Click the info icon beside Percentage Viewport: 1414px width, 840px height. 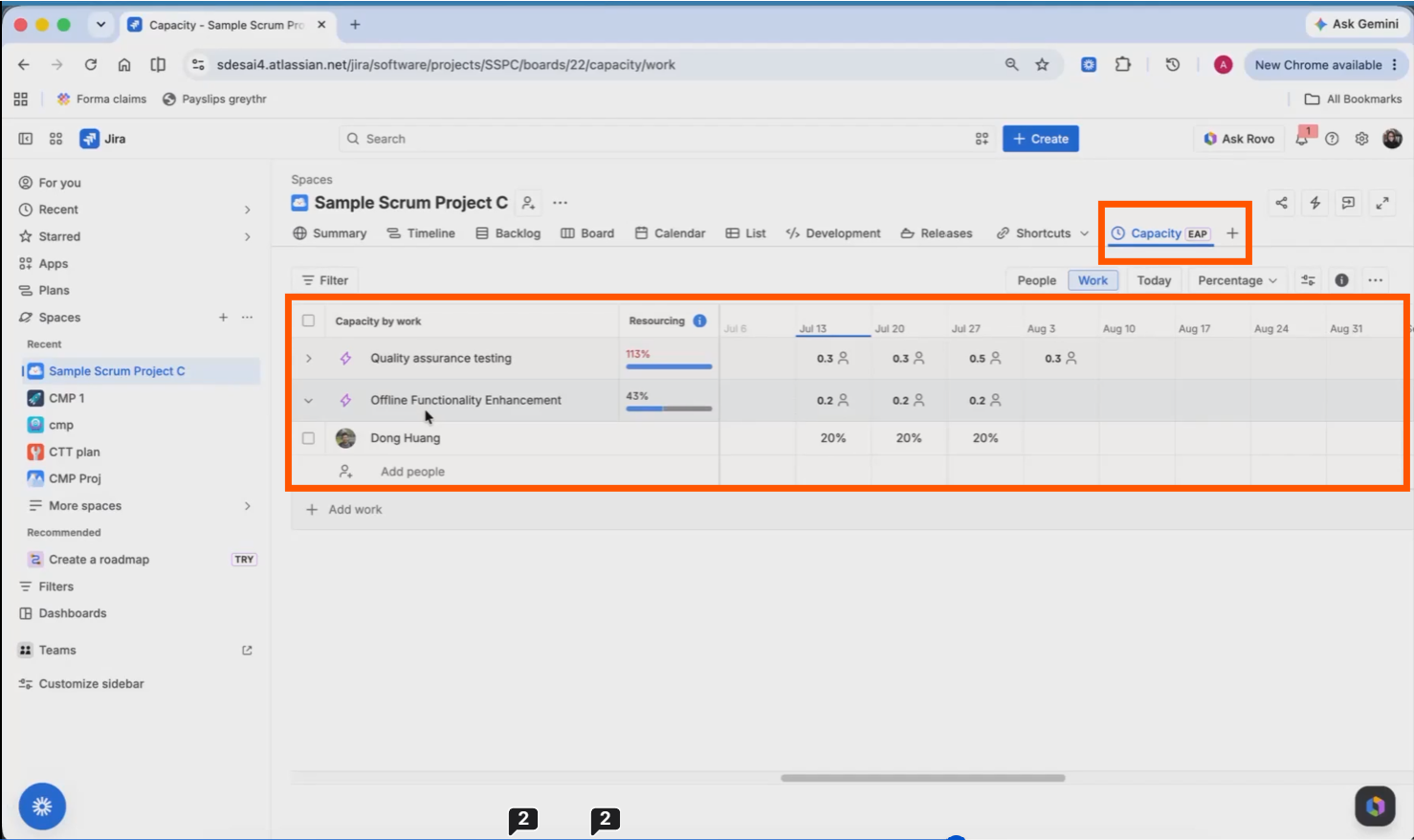(1341, 280)
